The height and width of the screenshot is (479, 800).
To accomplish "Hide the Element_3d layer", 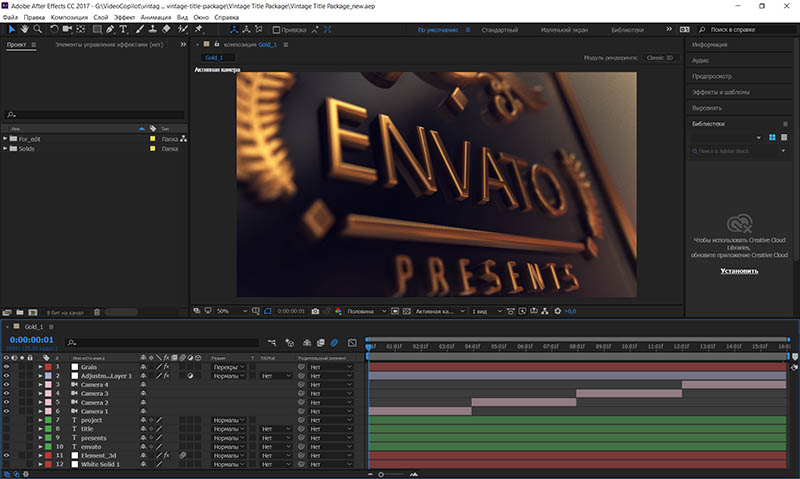I will (6, 456).
